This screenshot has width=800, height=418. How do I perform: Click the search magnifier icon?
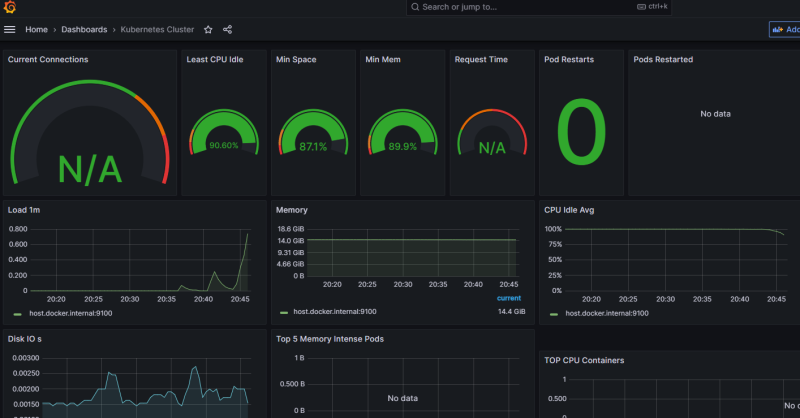[415, 7]
